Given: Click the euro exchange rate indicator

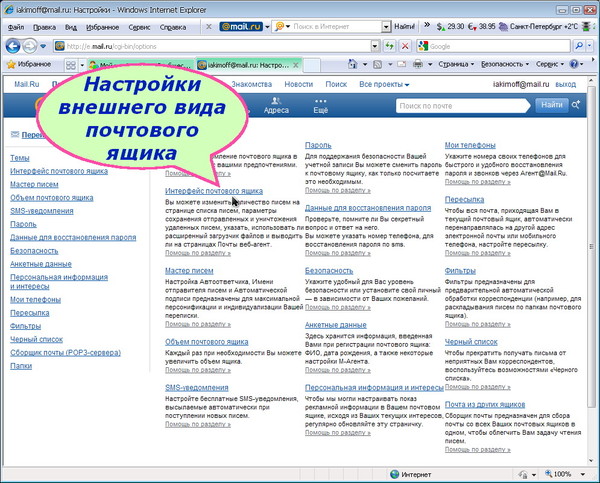Looking at the screenshot, I should point(482,26).
